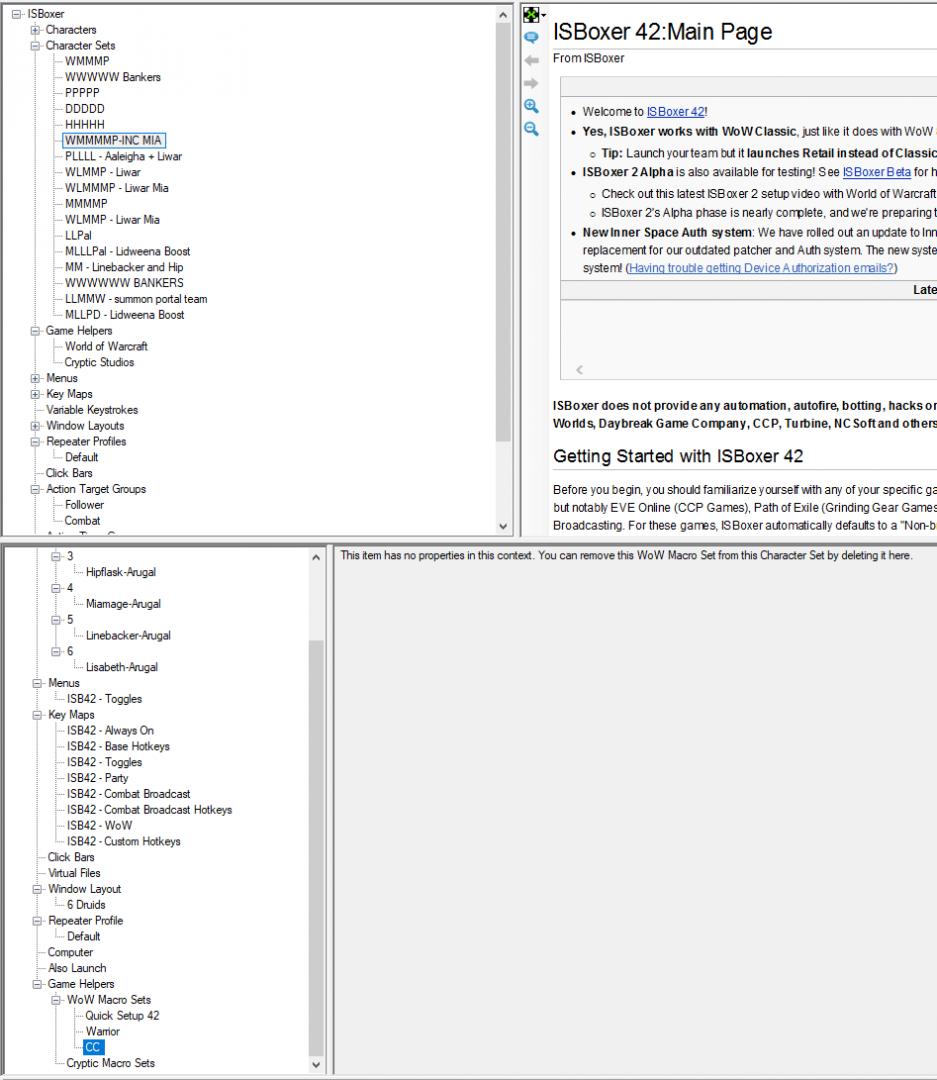937x1080 pixels.
Task: Select the 6 Druids window layout
Action: [x=86, y=904]
